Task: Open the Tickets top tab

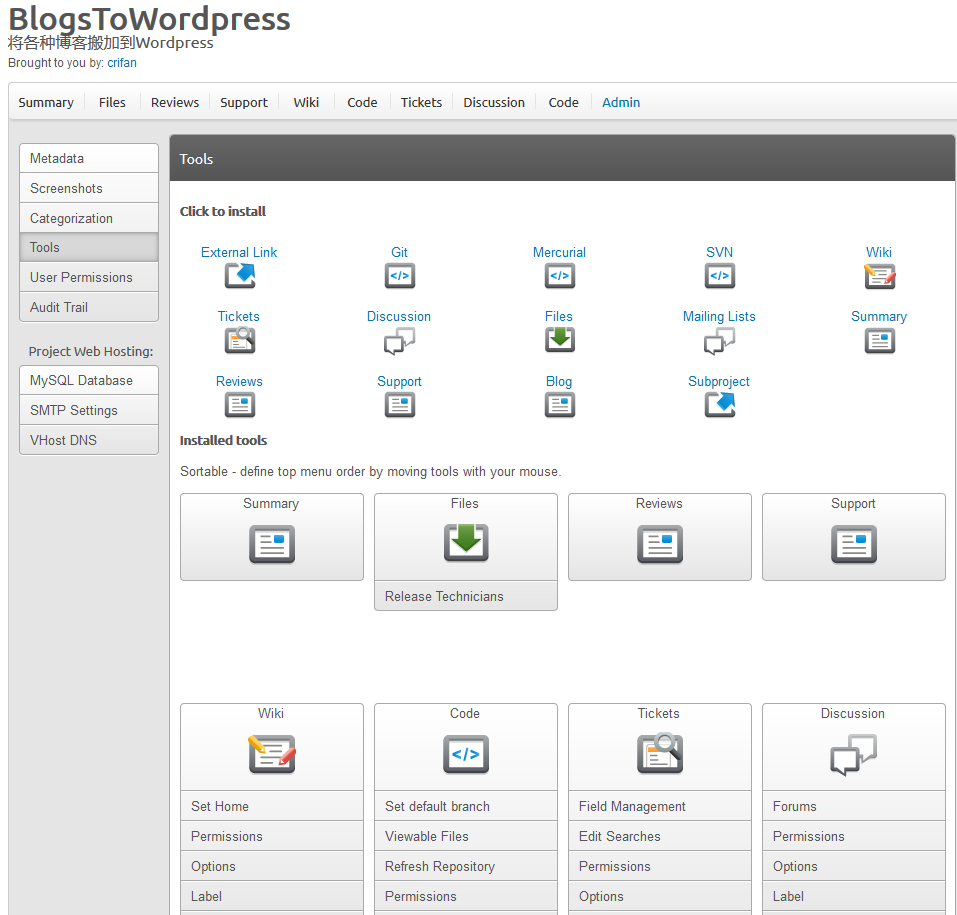Action: click(421, 103)
